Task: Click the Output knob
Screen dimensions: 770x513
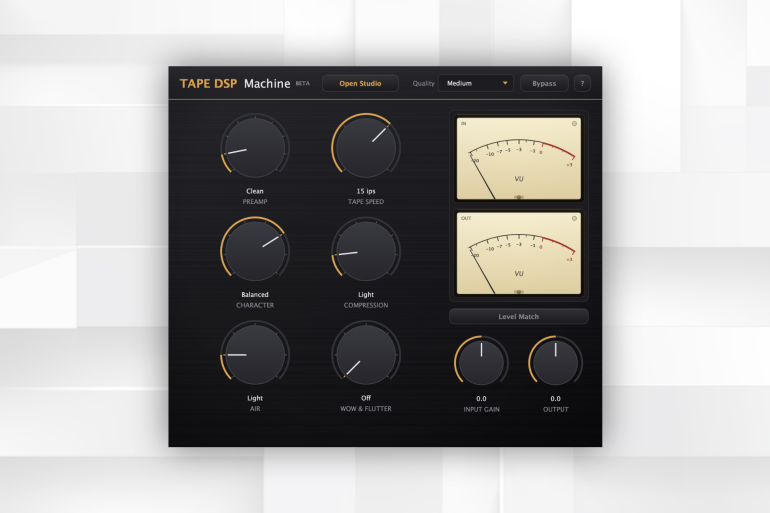Action: coord(555,363)
